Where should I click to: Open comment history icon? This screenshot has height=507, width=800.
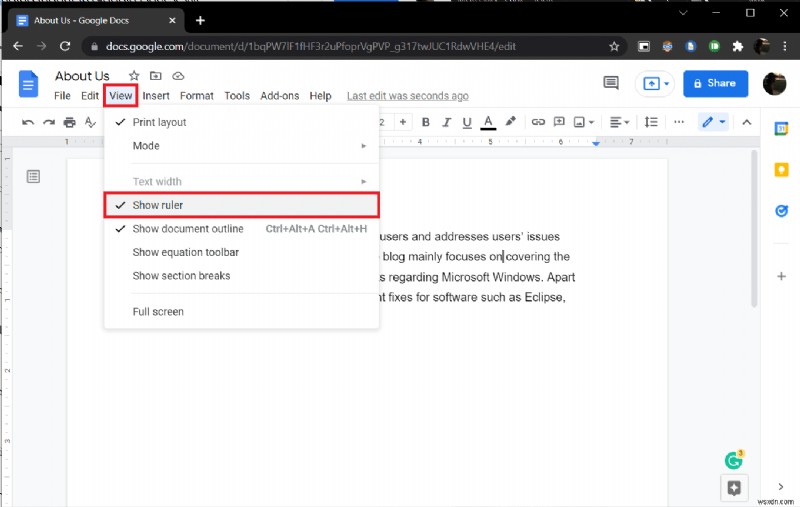click(x=611, y=83)
